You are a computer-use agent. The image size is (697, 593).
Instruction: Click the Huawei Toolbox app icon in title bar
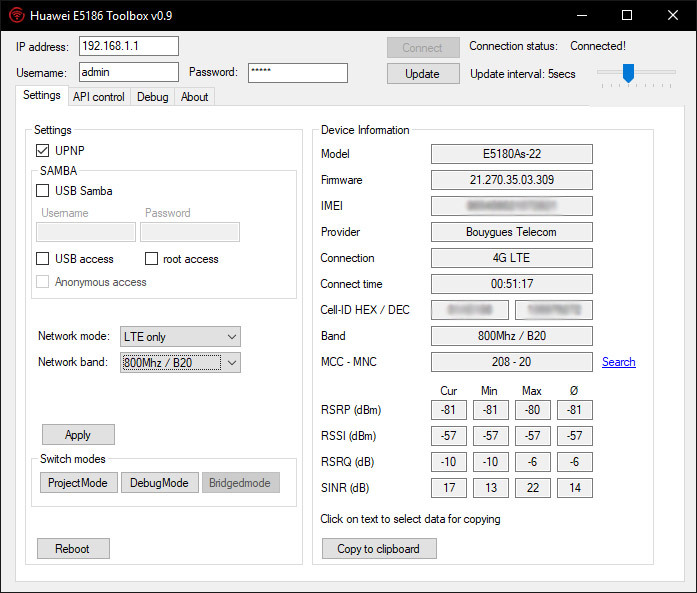point(17,15)
